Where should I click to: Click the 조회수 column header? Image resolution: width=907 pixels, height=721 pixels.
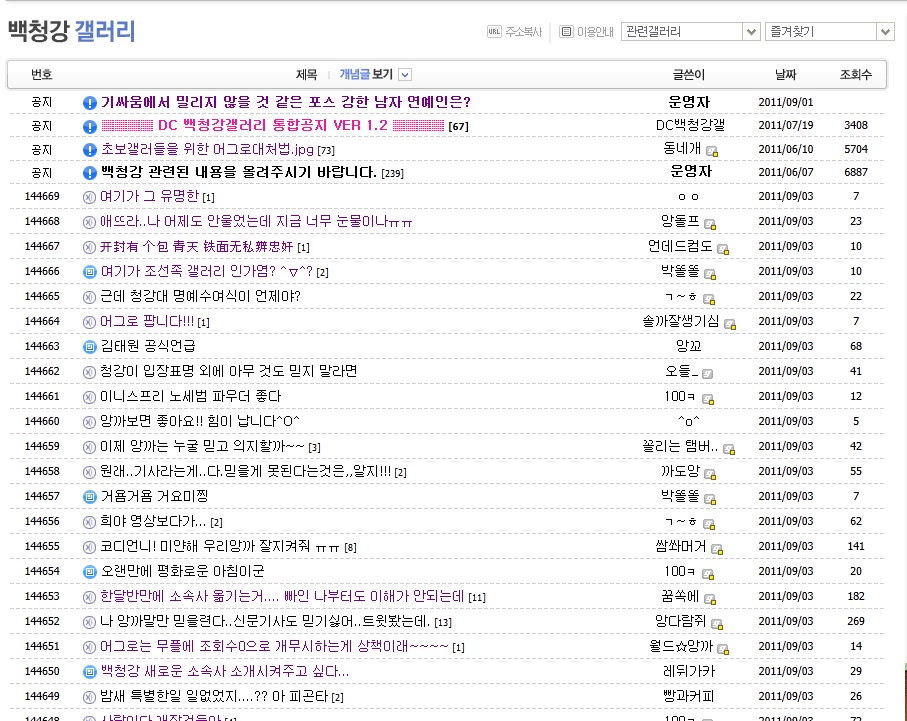coord(856,74)
